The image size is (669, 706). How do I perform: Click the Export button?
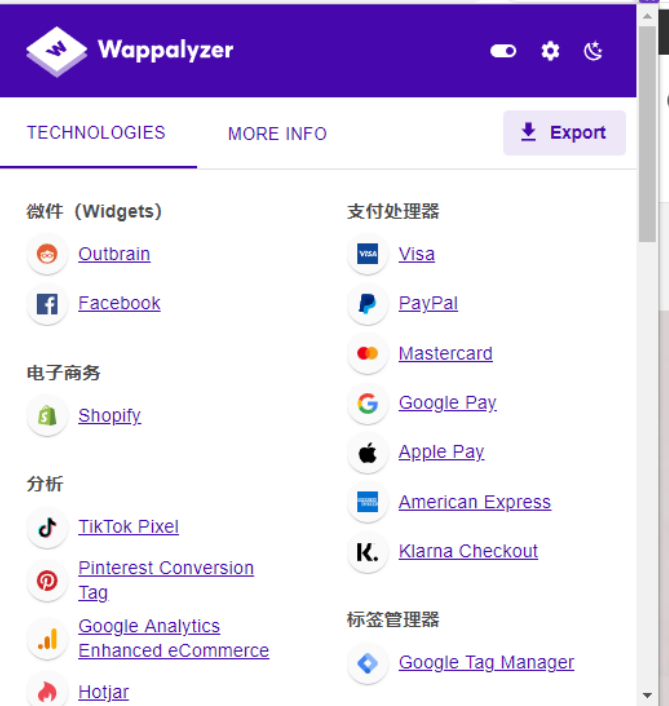[x=564, y=133]
